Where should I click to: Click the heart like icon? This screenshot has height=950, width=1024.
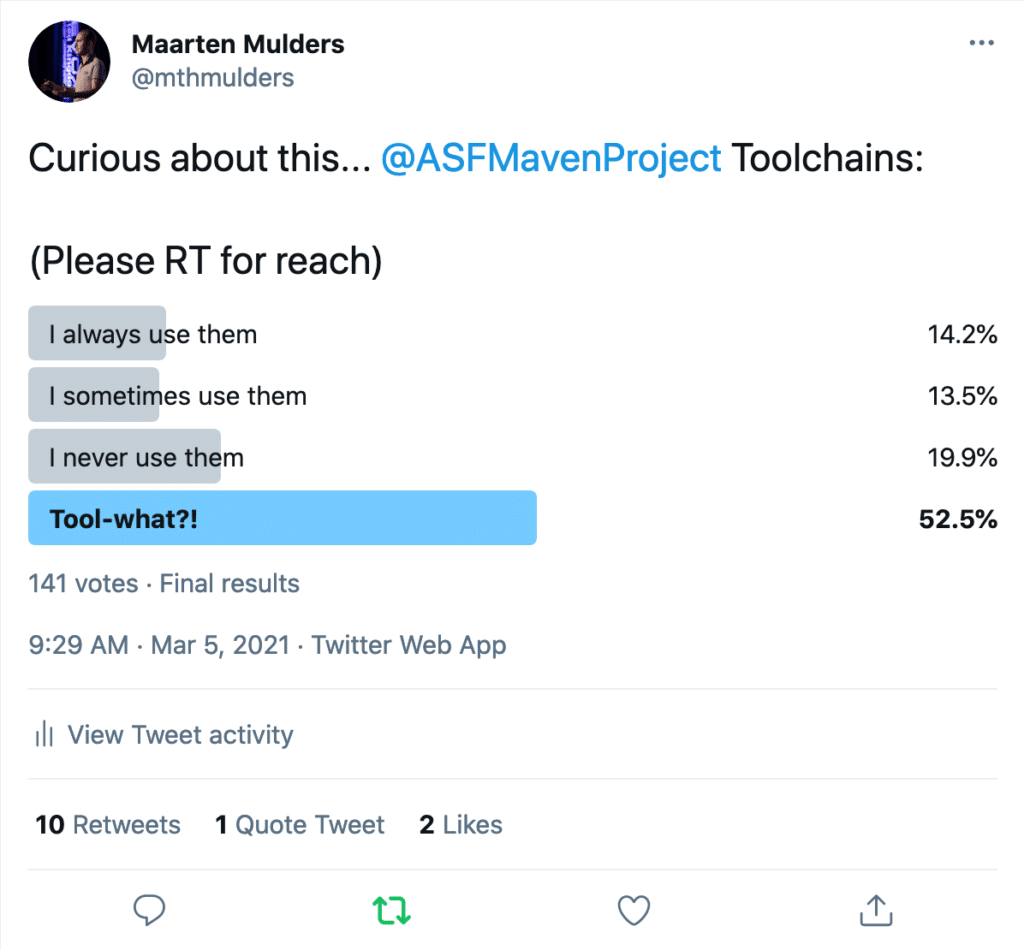[x=633, y=910]
